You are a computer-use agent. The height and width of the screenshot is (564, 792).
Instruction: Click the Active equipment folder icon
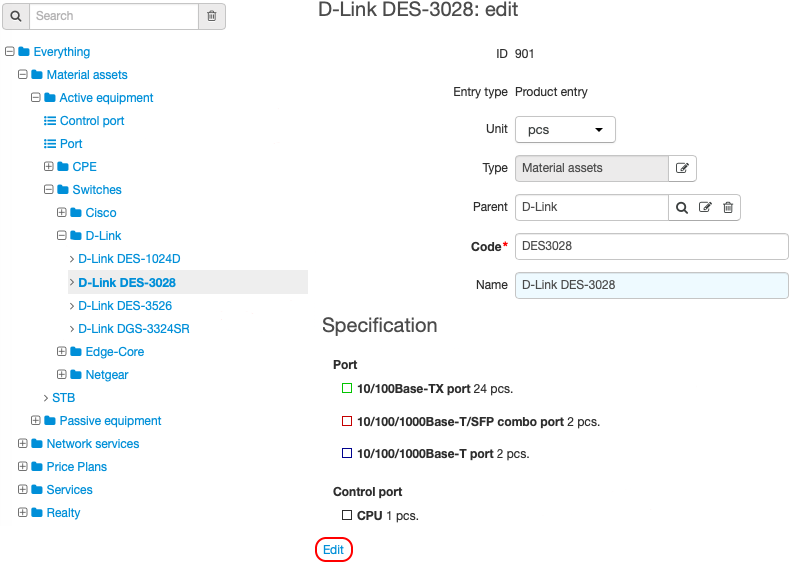point(50,97)
